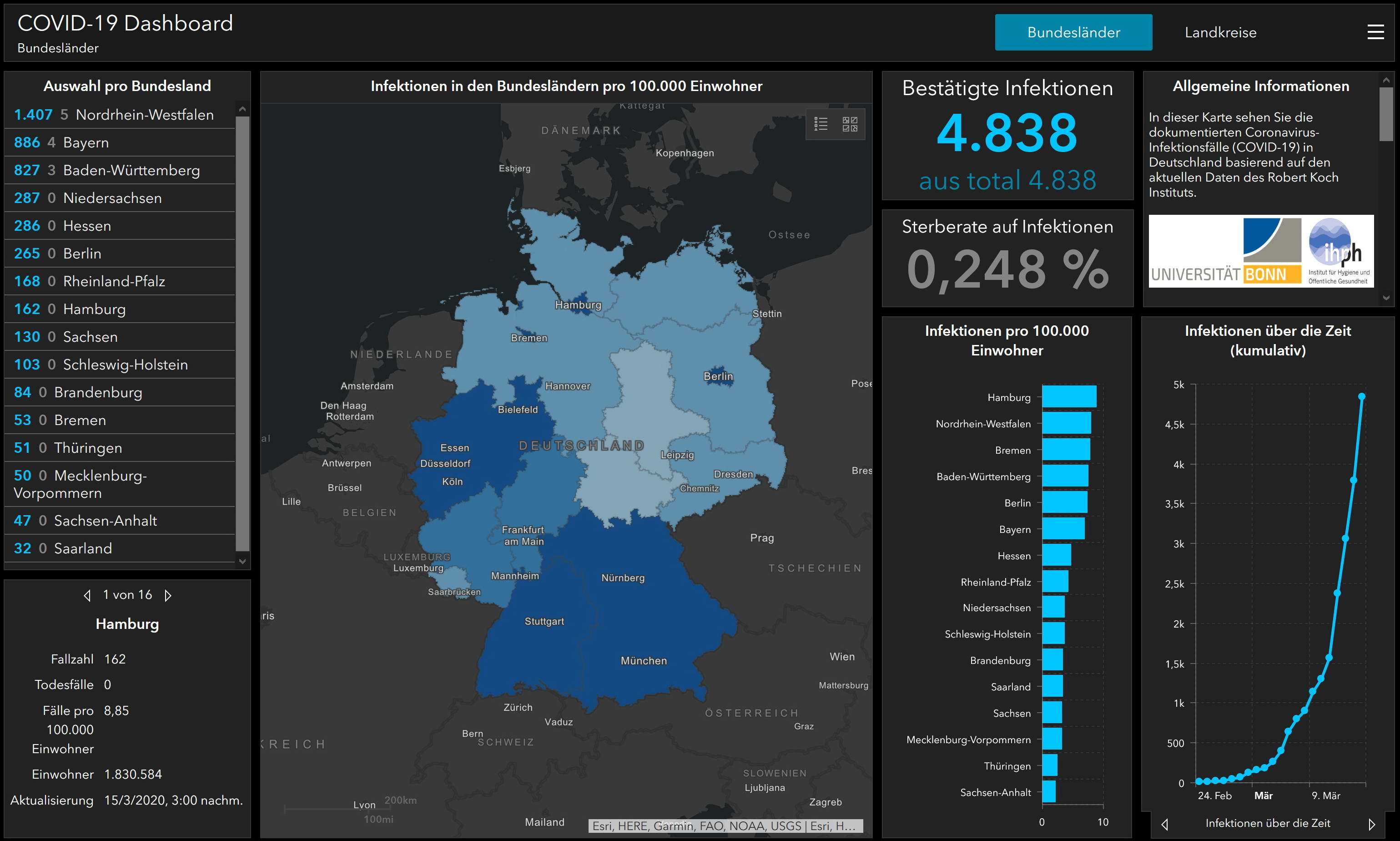
Task: Click the last data point on the cumulative curve
Action: 1361,397
